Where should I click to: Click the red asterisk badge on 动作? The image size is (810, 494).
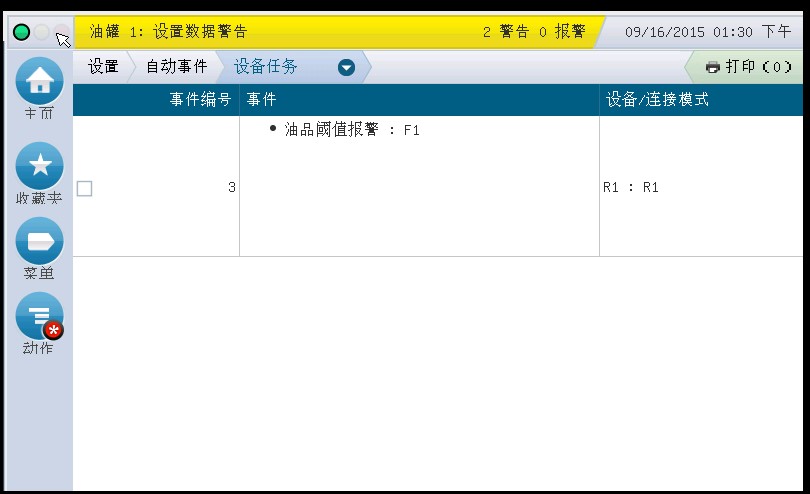pyautogui.click(x=54, y=330)
